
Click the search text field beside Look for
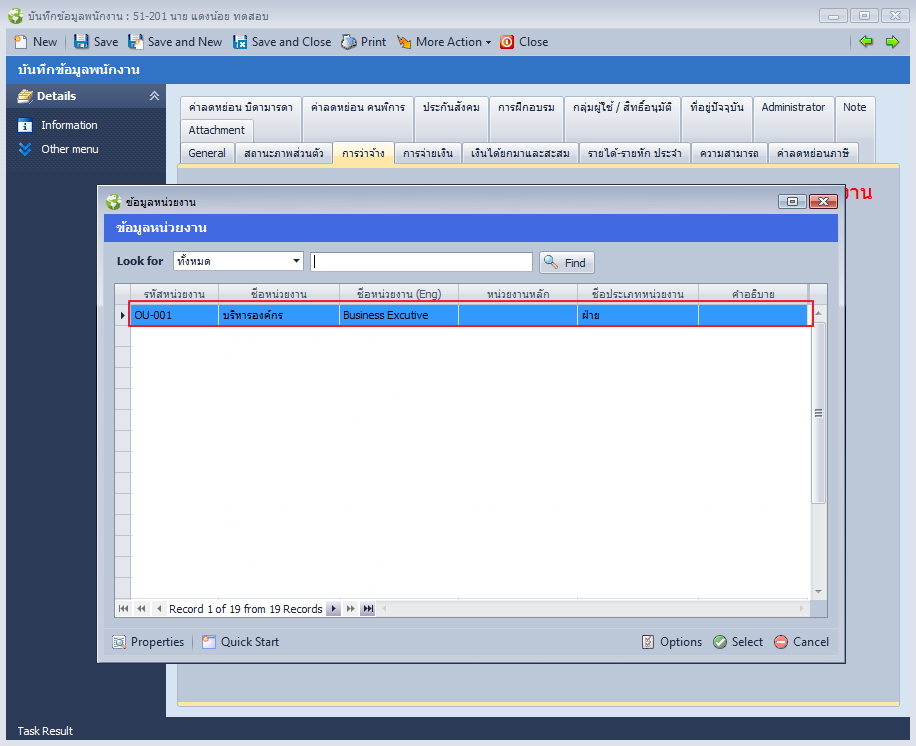point(421,262)
